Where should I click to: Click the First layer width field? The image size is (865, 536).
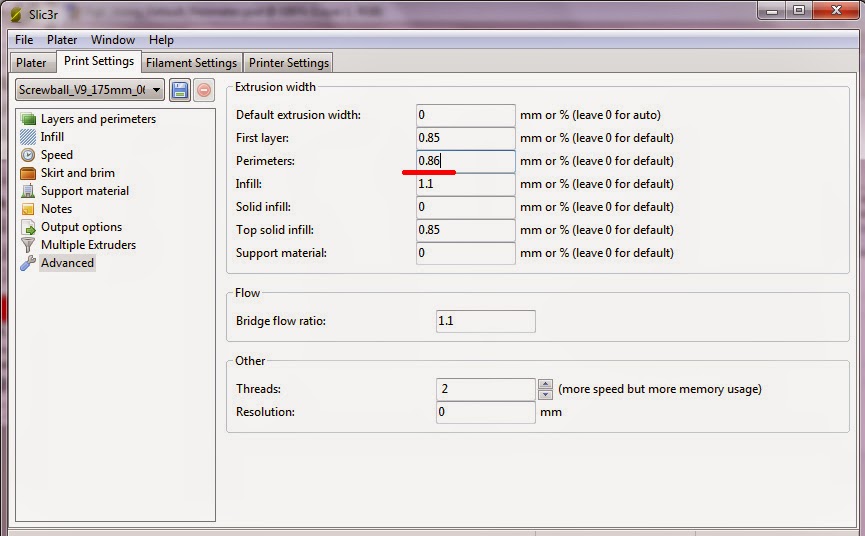[x=466, y=138]
